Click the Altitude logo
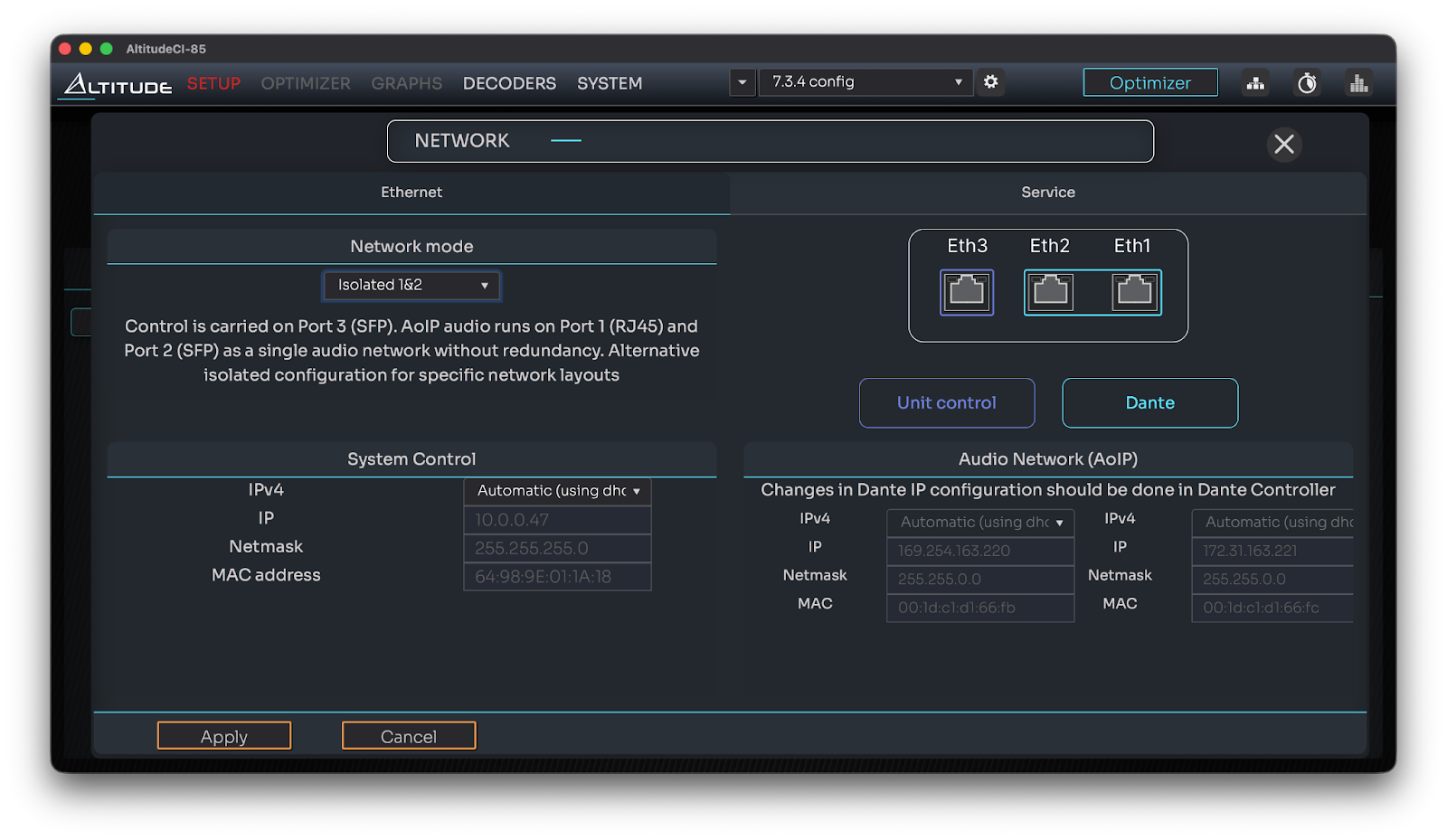Image resolution: width=1447 pixels, height=840 pixels. [118, 84]
